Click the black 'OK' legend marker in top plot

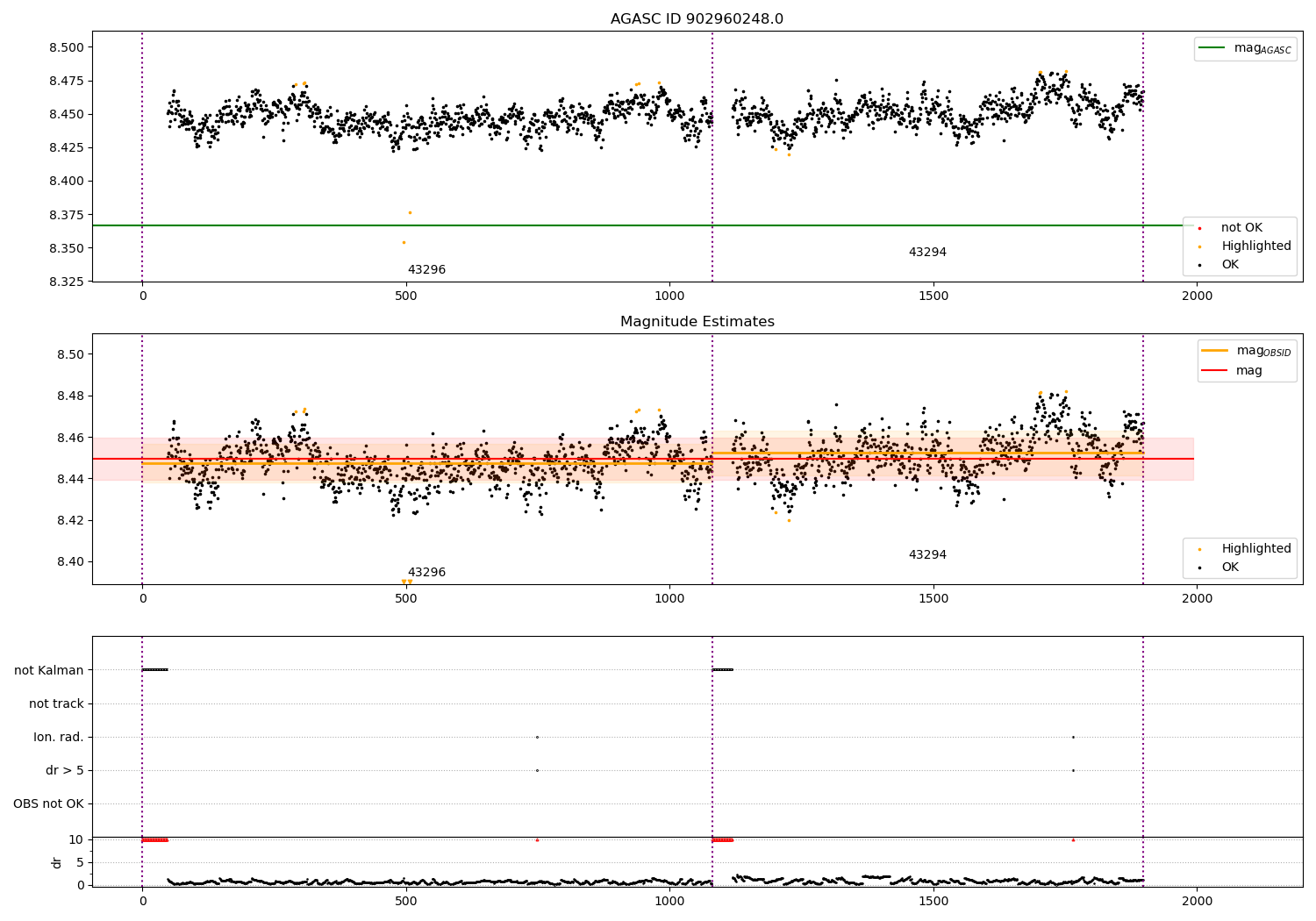point(1199,265)
